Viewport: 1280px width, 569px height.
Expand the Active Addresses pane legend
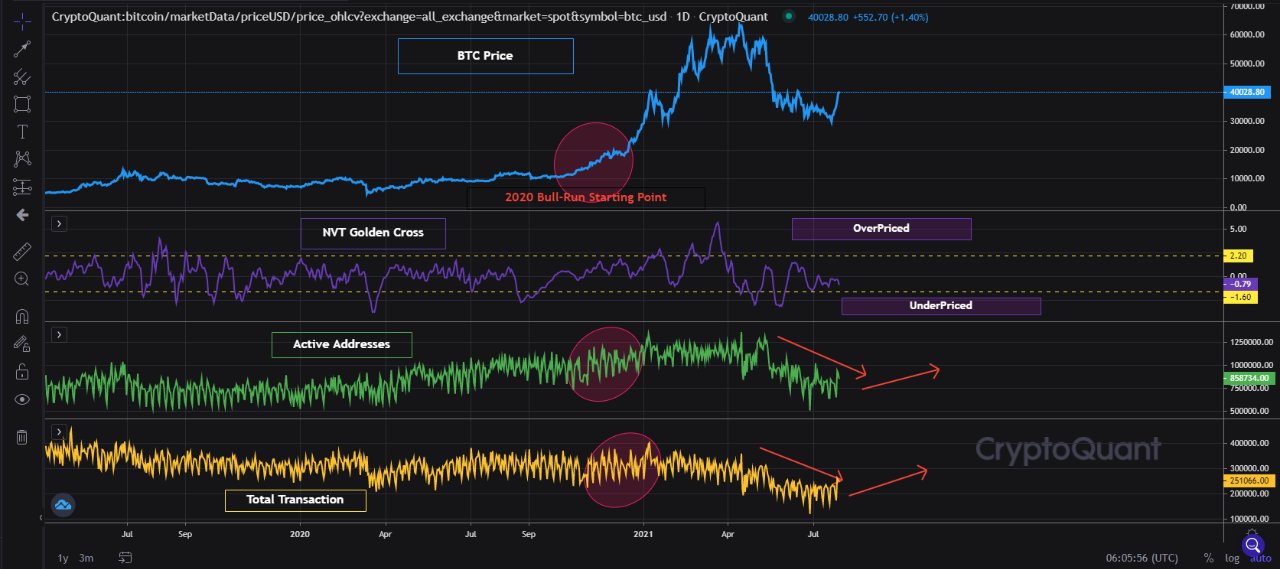pos(59,335)
